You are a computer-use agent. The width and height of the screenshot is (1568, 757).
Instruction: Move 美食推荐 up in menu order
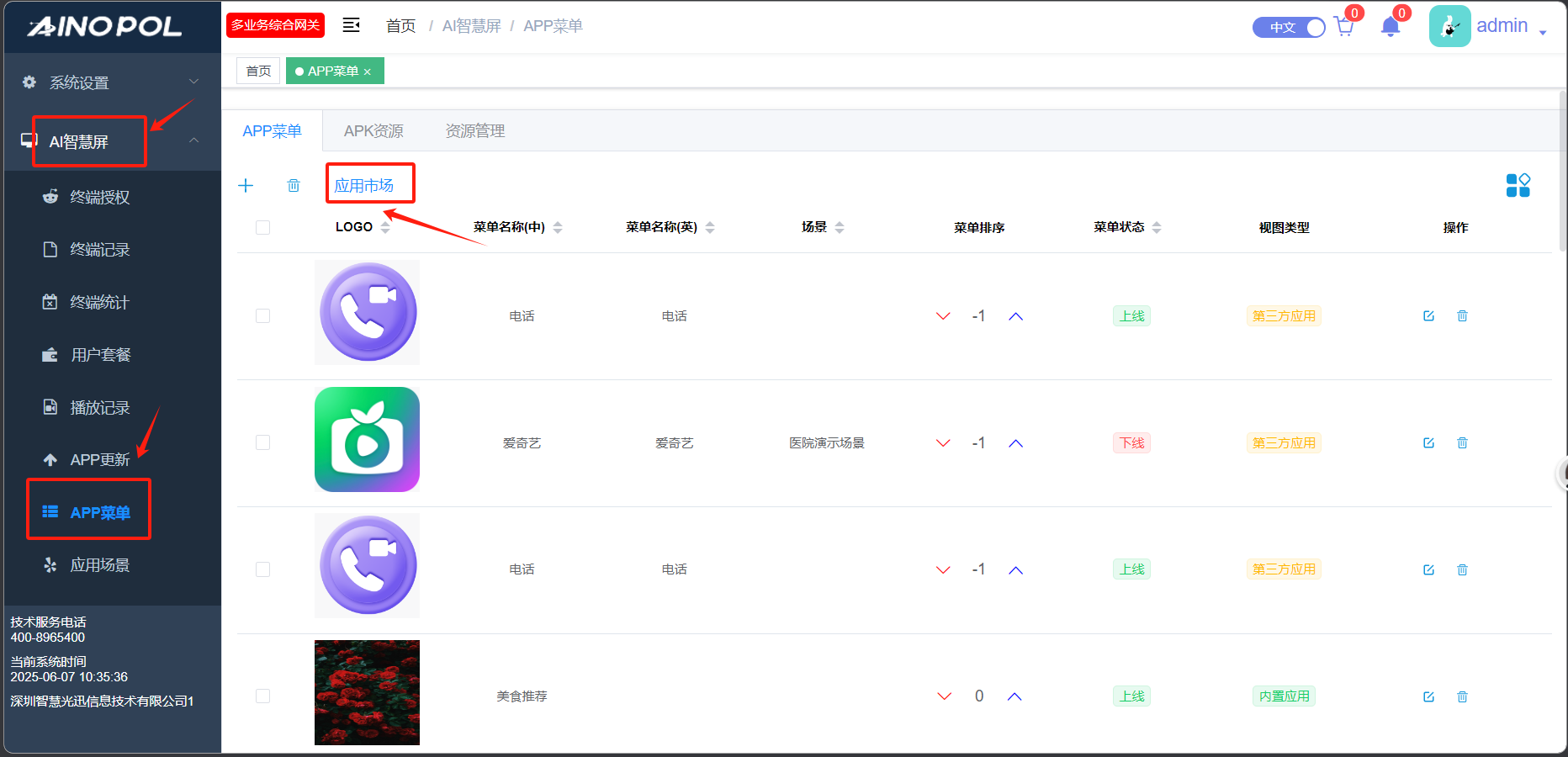(1014, 696)
